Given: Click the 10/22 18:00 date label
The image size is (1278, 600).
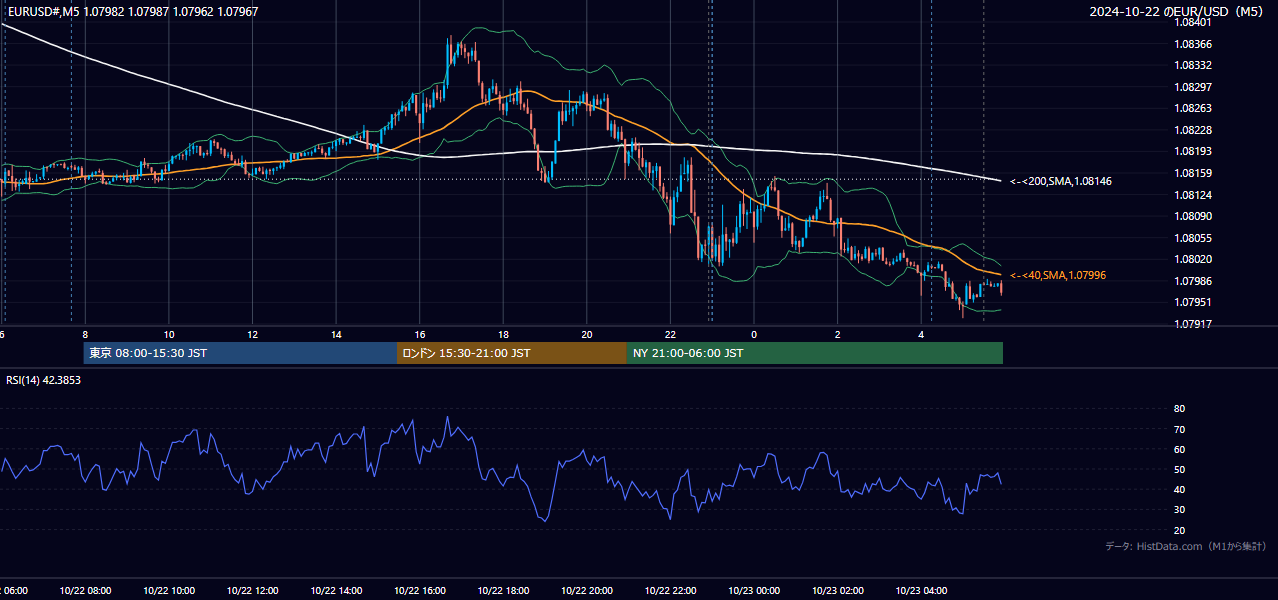Looking at the screenshot, I should tap(503, 591).
